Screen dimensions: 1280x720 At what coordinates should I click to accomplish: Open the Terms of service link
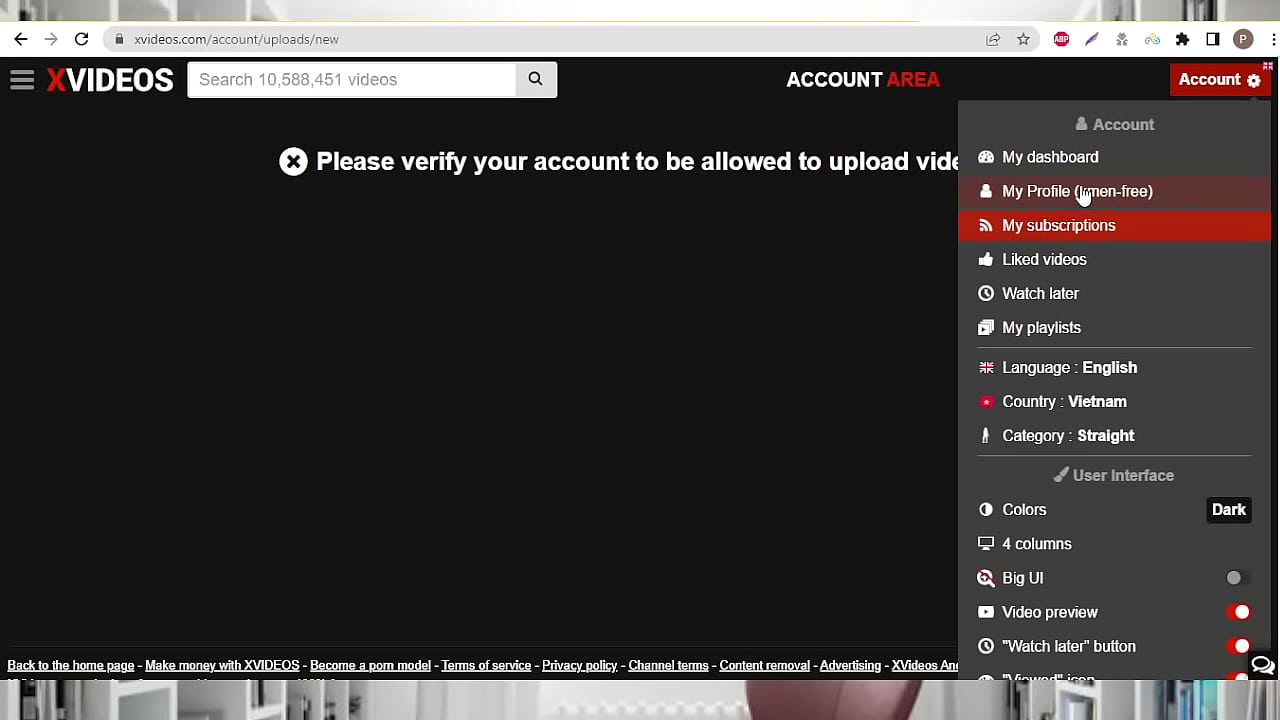pyautogui.click(x=486, y=665)
